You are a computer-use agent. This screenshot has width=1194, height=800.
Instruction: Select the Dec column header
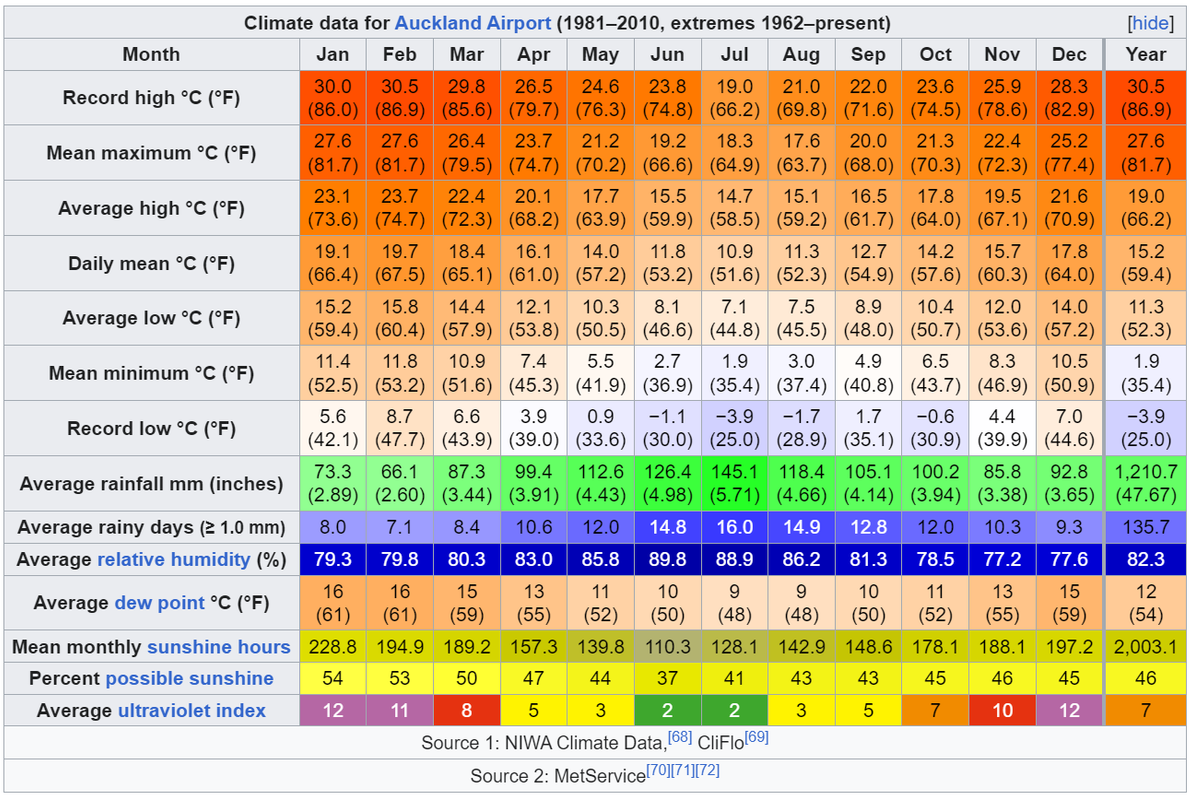click(x=1069, y=54)
